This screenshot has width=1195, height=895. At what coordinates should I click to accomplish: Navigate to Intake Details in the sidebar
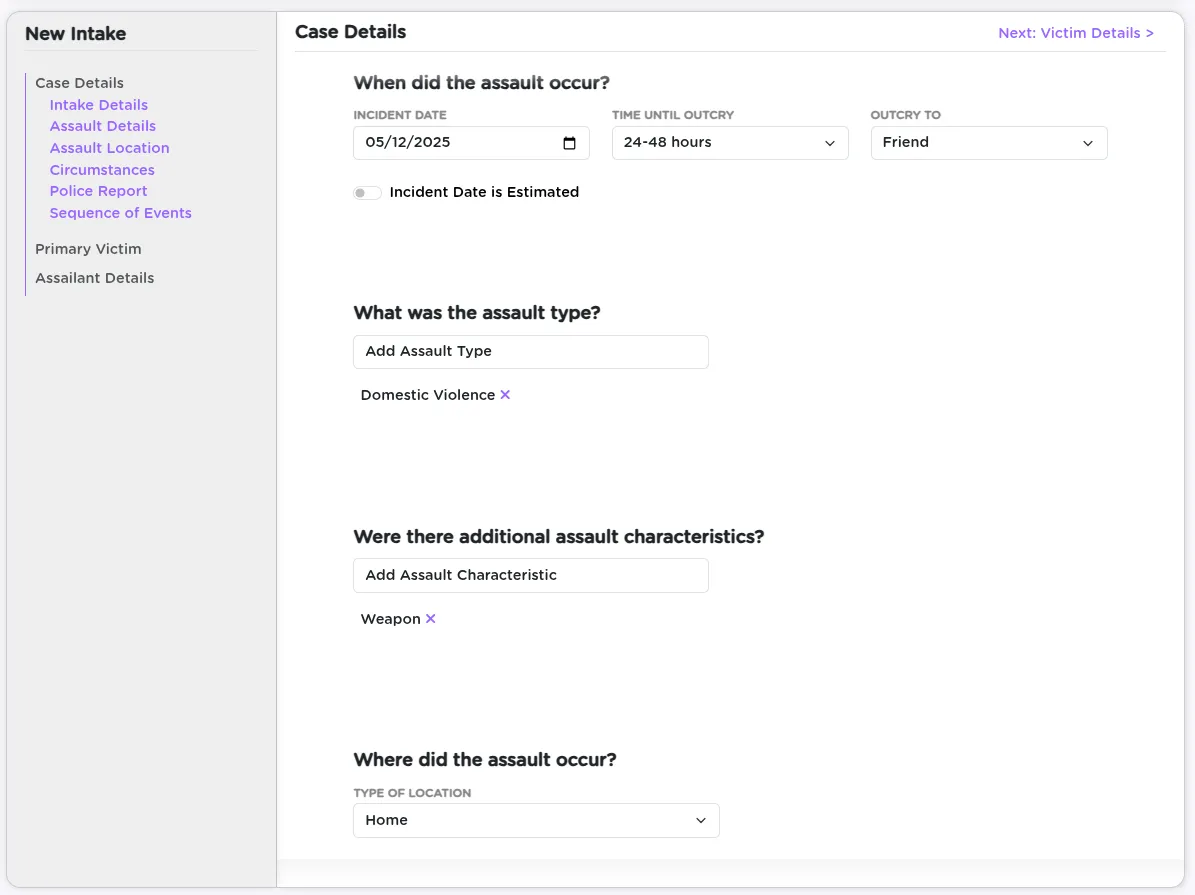98,105
